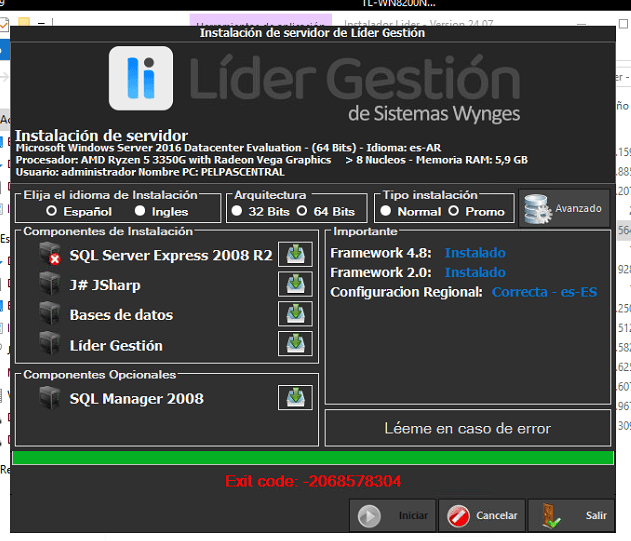Click download icon next to Bases de datos

tap(294, 315)
